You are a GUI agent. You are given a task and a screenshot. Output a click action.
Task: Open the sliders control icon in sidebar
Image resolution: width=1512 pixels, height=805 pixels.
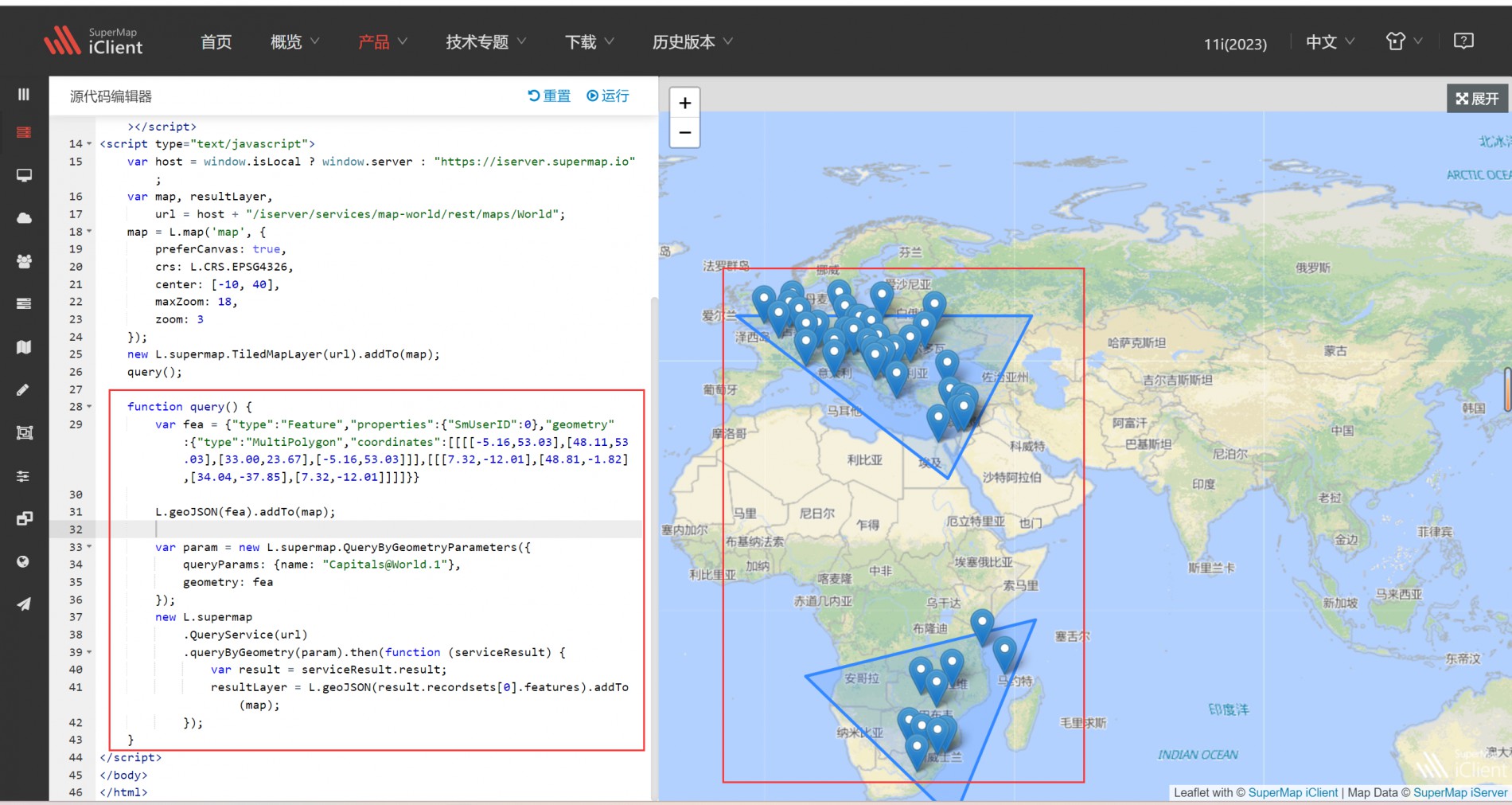coord(23,476)
